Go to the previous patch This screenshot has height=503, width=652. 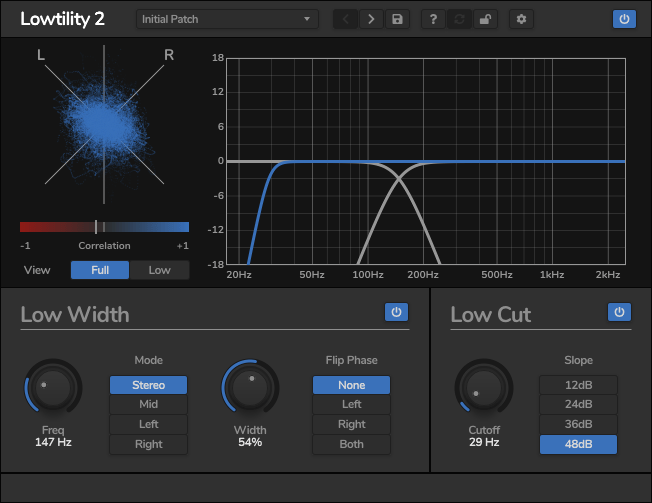tap(345, 19)
